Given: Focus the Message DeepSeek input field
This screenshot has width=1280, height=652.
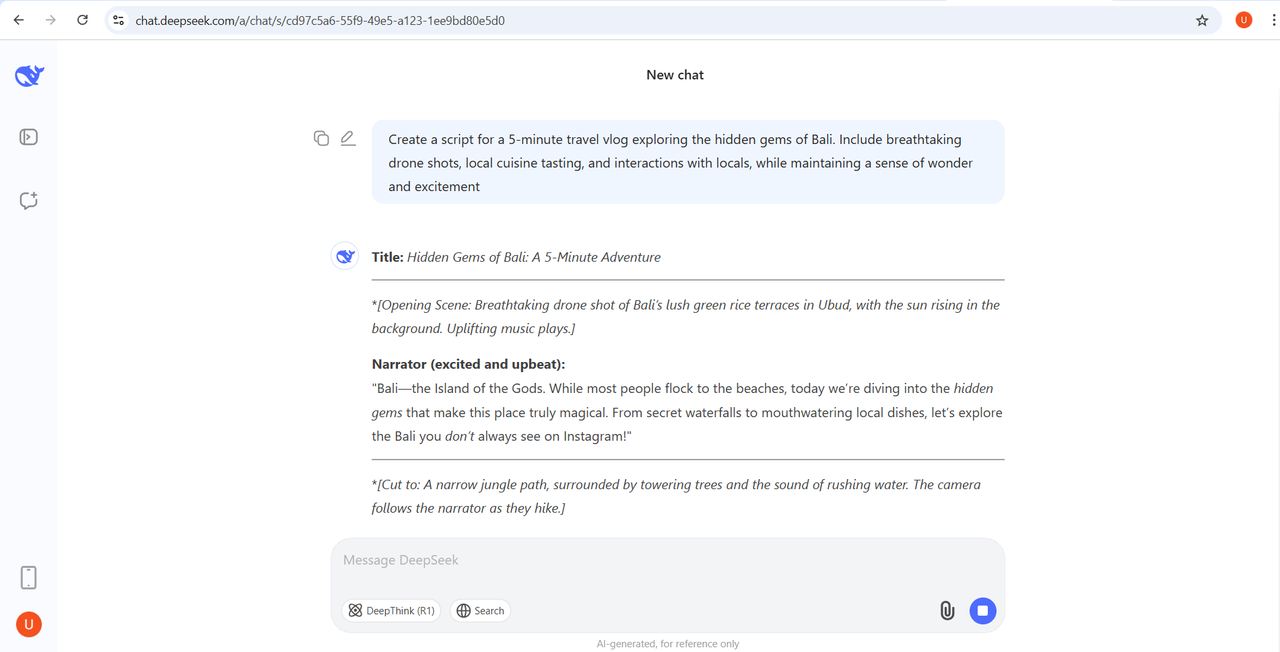Looking at the screenshot, I should [x=667, y=560].
